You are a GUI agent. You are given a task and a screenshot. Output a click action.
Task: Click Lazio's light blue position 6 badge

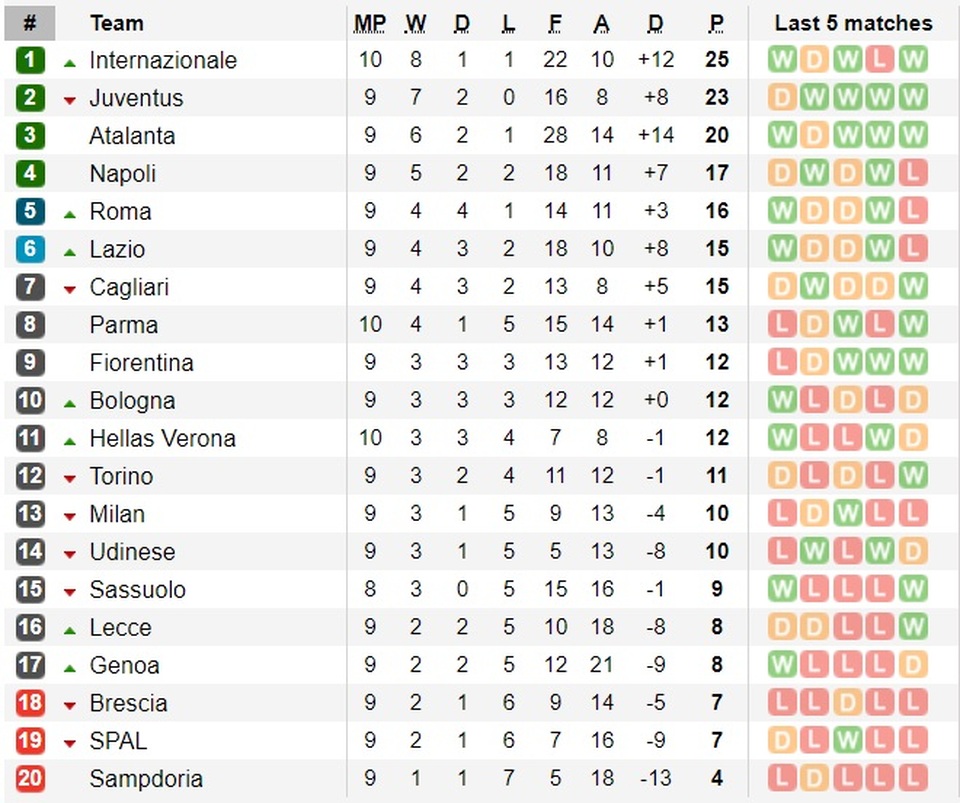point(30,249)
